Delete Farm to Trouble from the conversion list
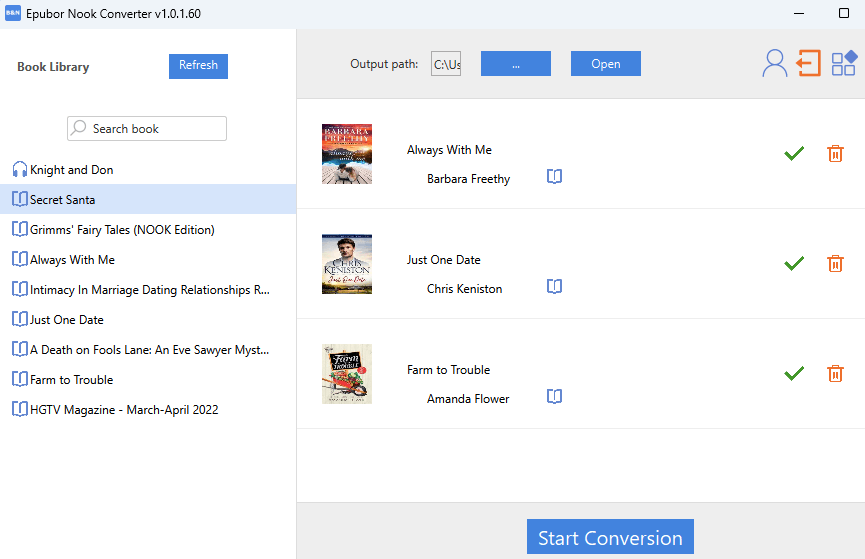This screenshot has height=559, width=865. click(835, 374)
